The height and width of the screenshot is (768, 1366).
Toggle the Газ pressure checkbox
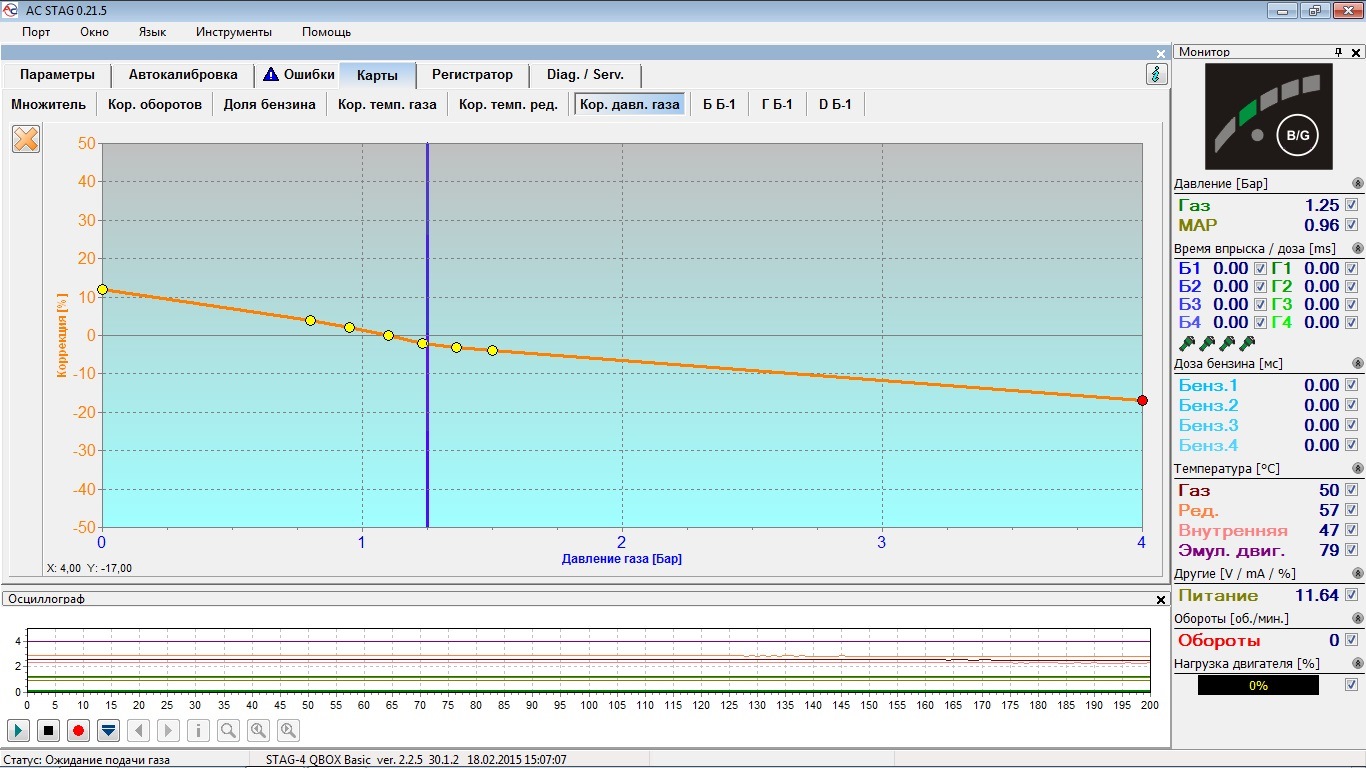1352,205
